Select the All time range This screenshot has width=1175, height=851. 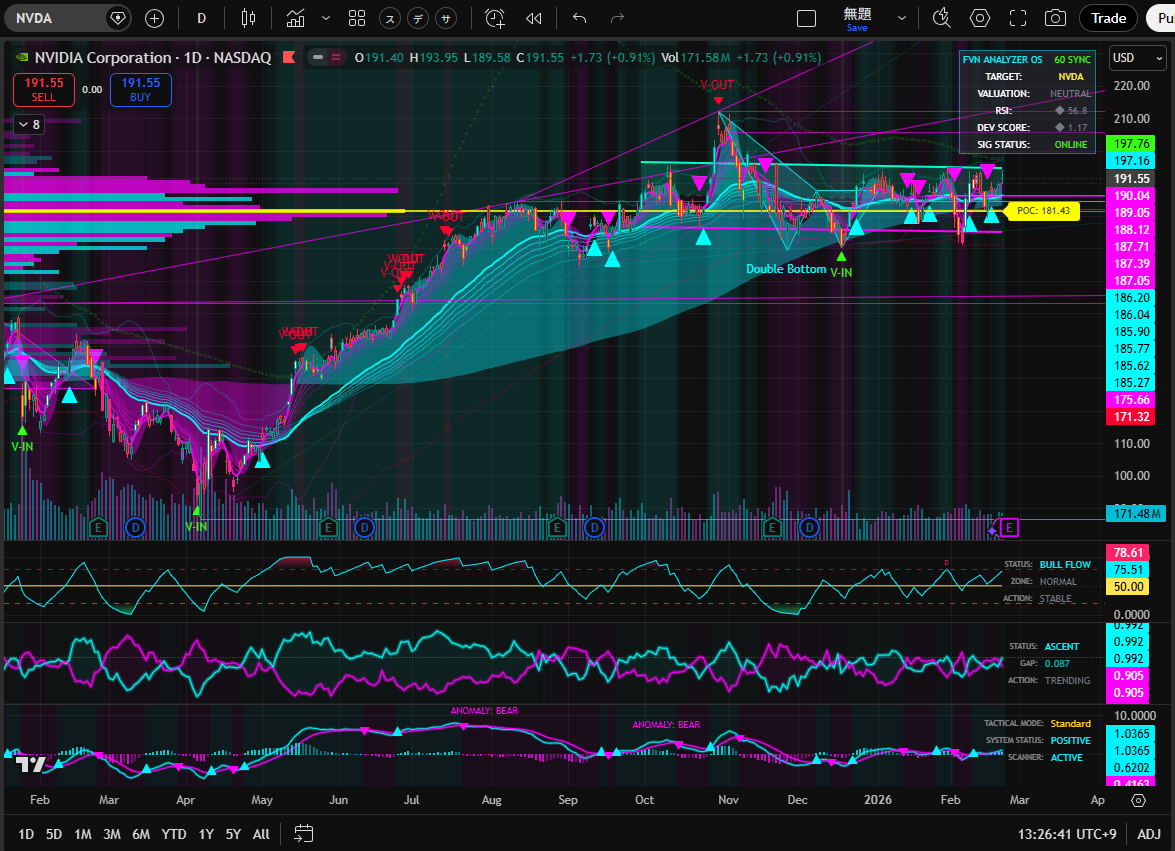(261, 834)
